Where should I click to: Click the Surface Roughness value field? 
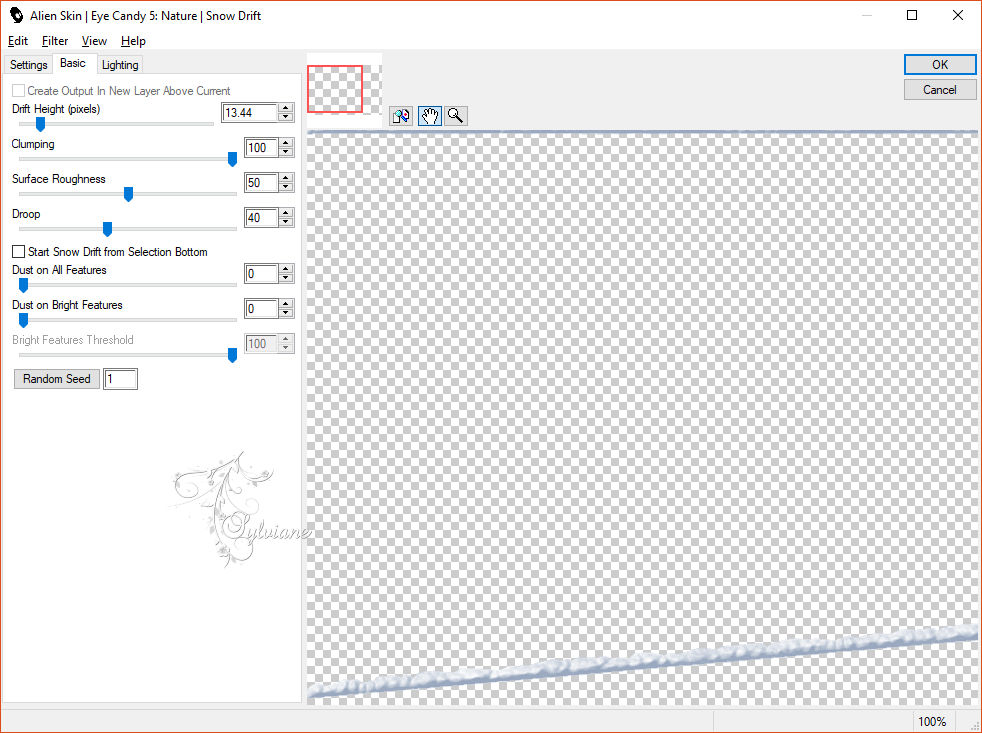pyautogui.click(x=261, y=183)
